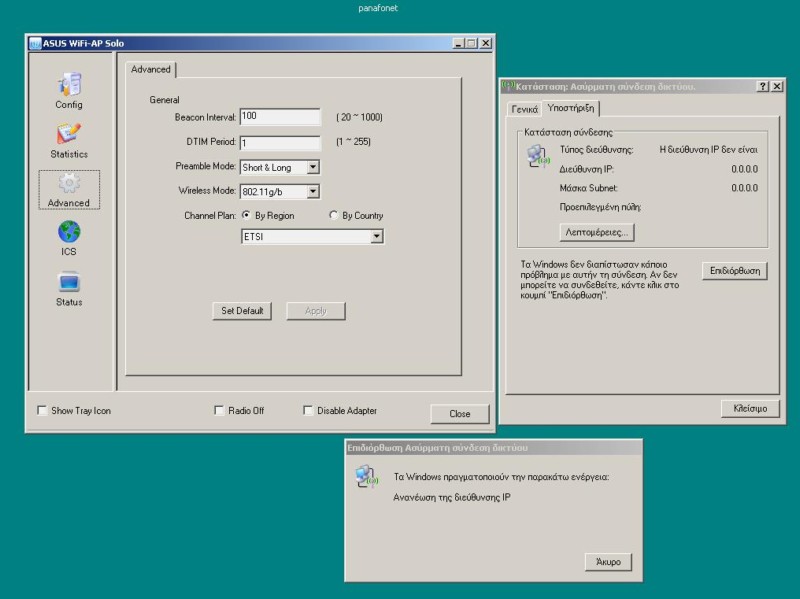Image resolution: width=800 pixels, height=599 pixels.
Task: Expand the ETSI channel plan dropdown
Action: 377,236
